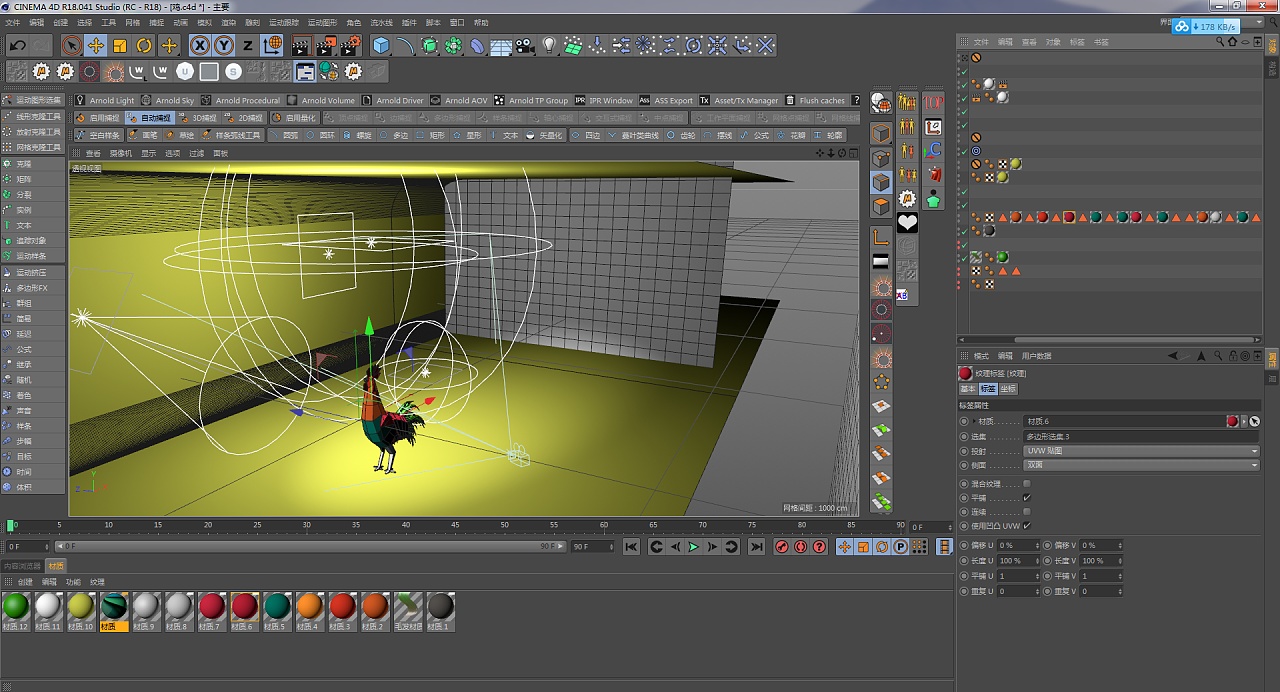Activate the Rotate tool in top toolbar
The width and height of the screenshot is (1280, 692).
pos(144,45)
